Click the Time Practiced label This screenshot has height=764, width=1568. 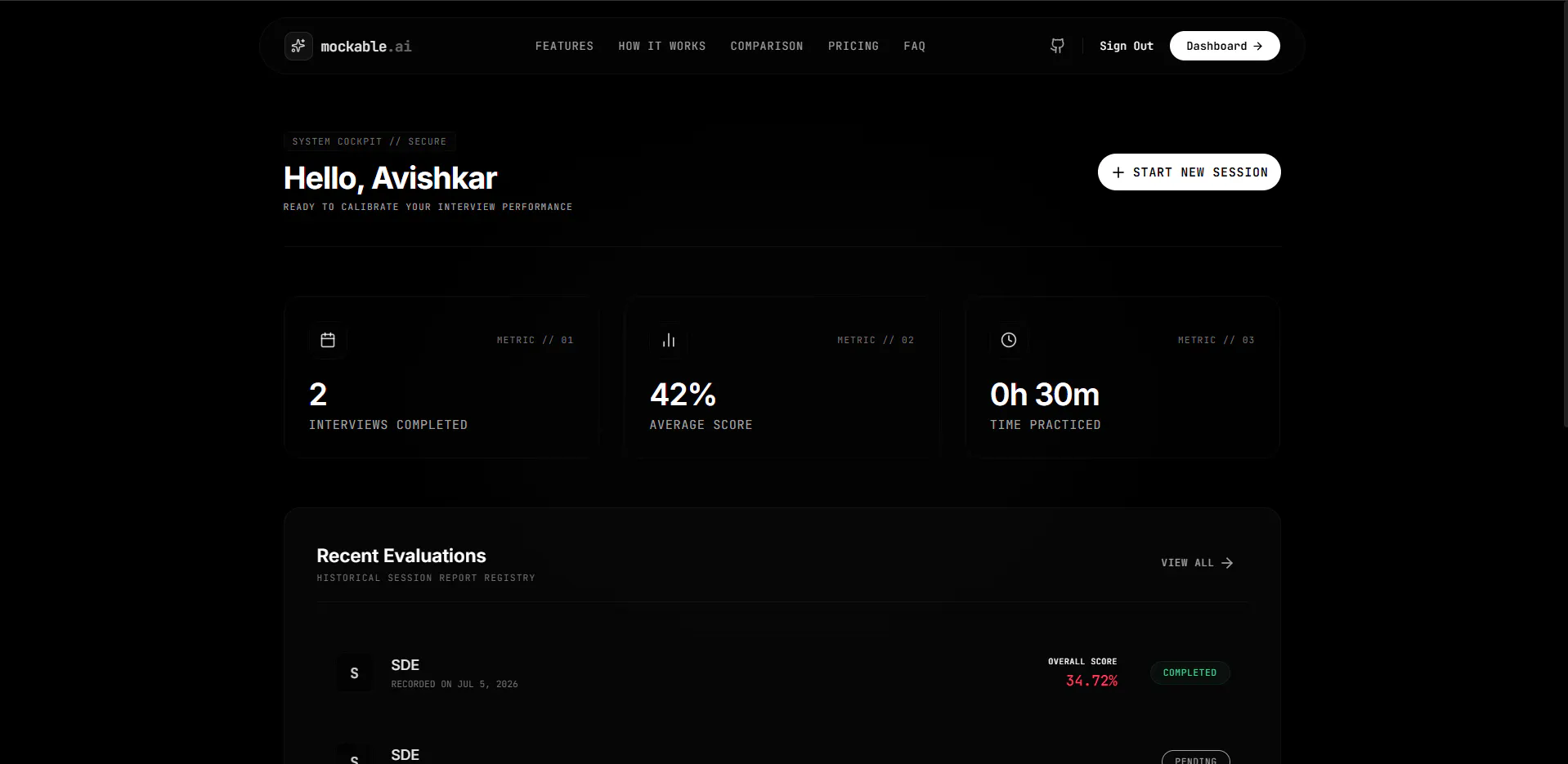coord(1046,425)
